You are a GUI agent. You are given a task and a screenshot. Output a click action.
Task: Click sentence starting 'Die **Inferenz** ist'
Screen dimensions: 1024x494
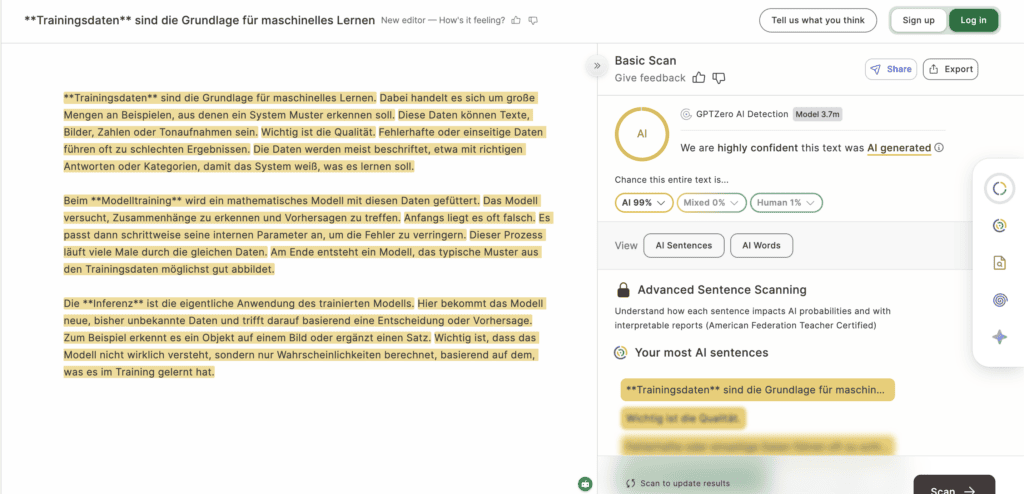tap(239, 303)
